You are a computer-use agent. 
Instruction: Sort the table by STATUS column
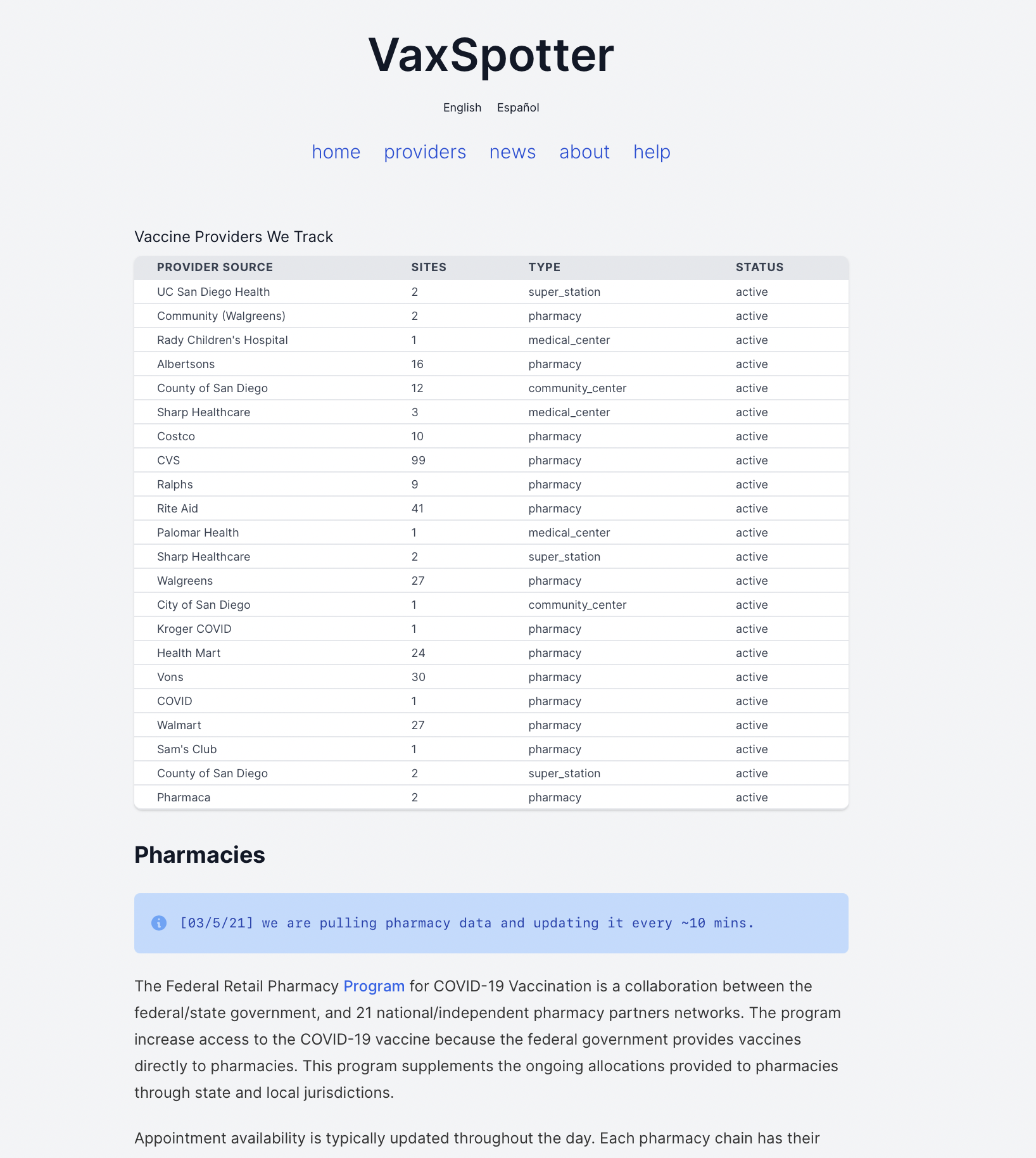point(759,267)
